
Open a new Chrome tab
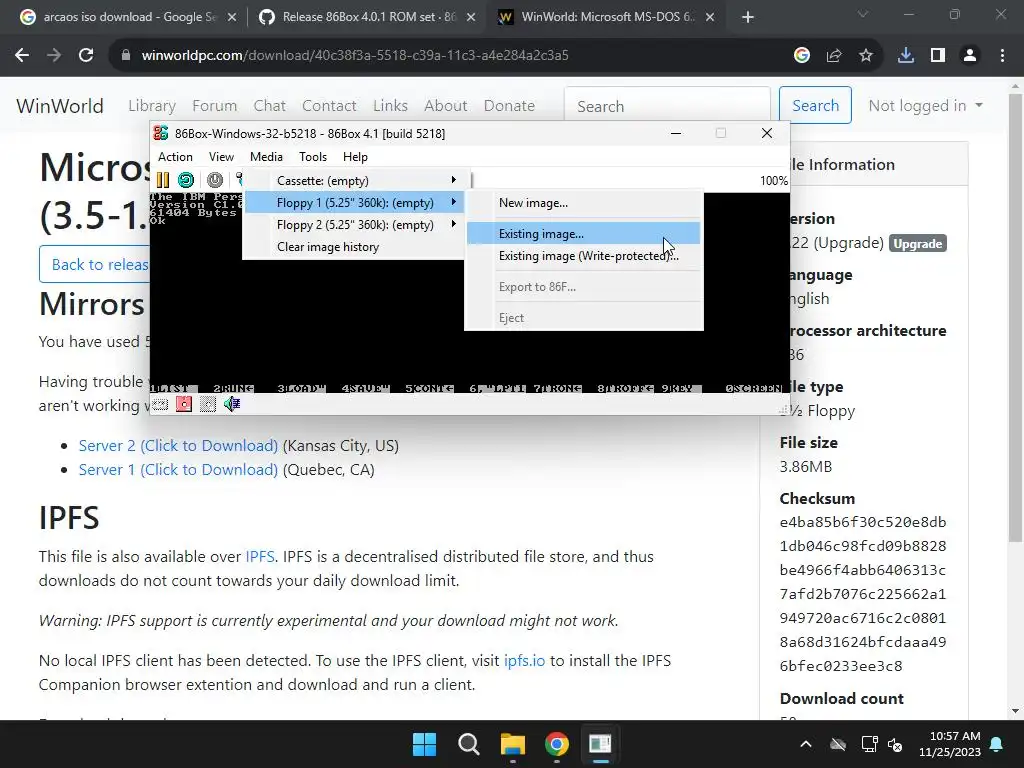(748, 17)
